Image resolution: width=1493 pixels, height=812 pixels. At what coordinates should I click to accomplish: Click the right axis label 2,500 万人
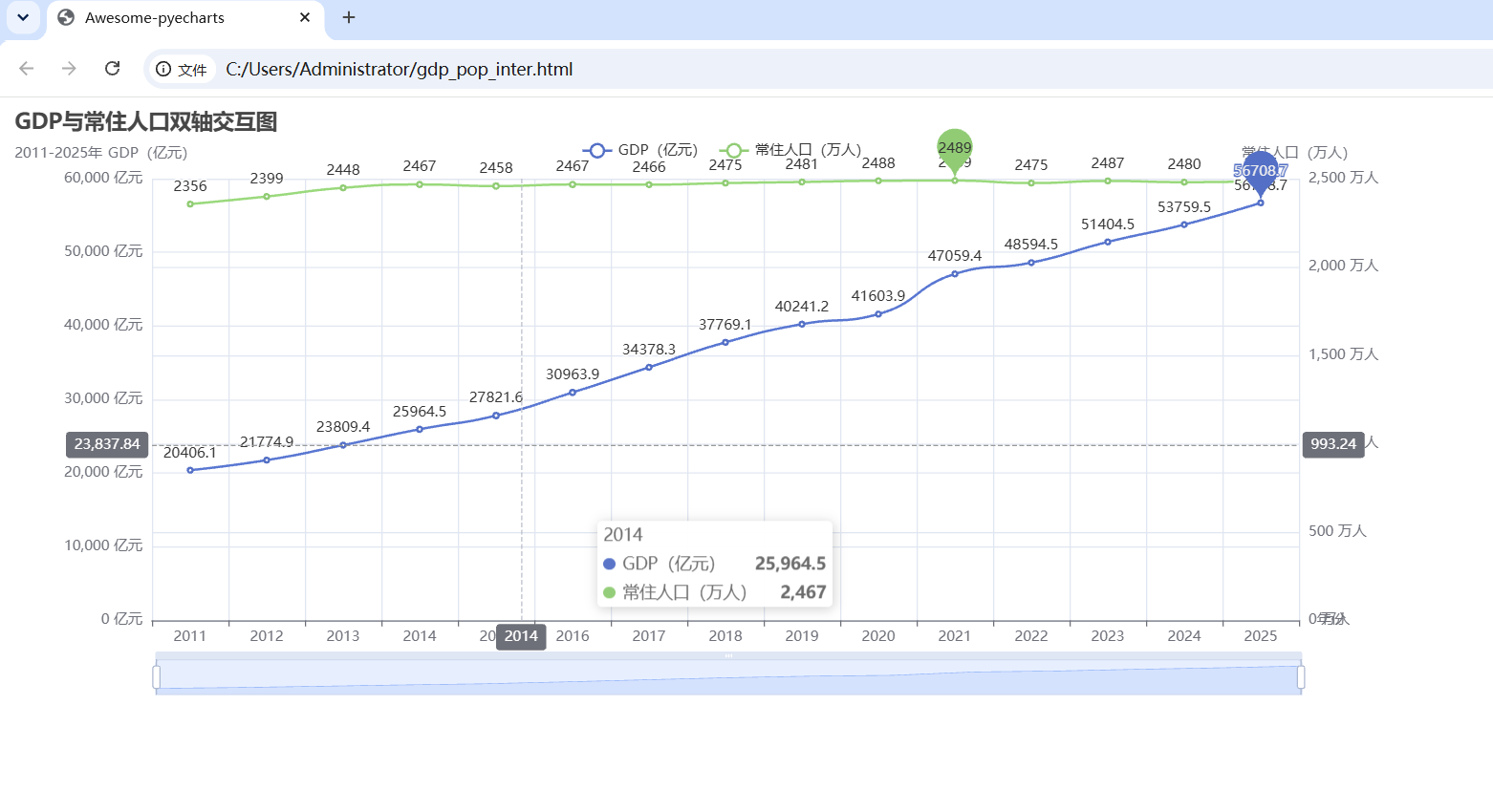(1344, 178)
